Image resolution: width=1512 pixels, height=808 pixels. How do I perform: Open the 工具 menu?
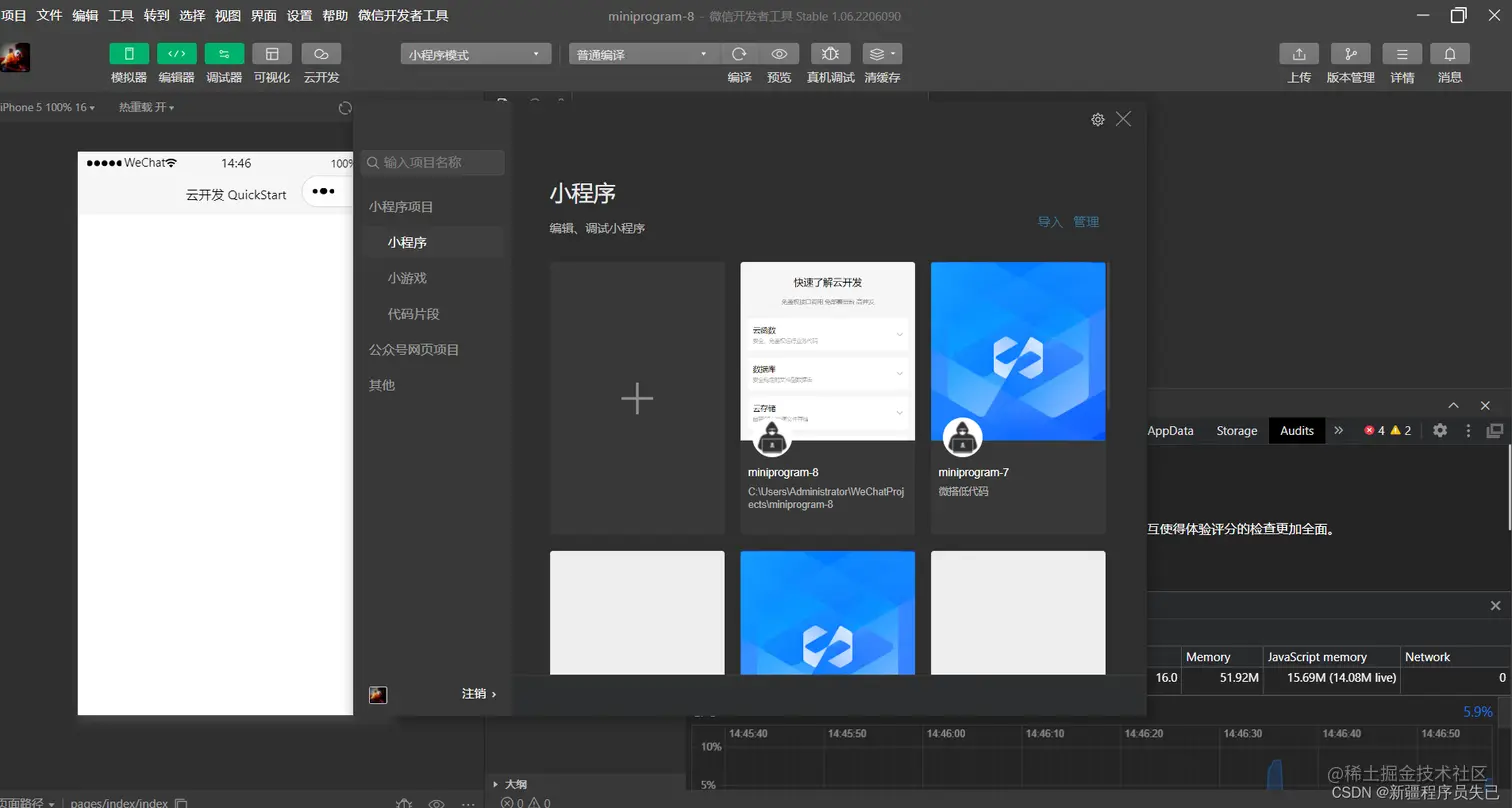pos(121,16)
